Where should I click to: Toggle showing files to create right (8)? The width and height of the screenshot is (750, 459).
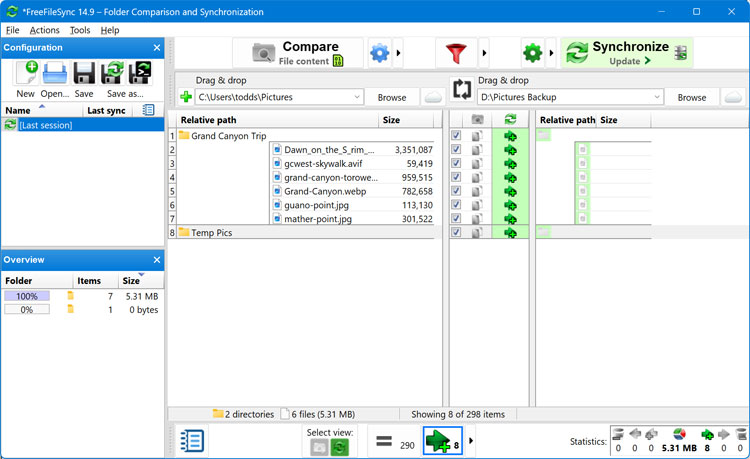click(x=443, y=441)
